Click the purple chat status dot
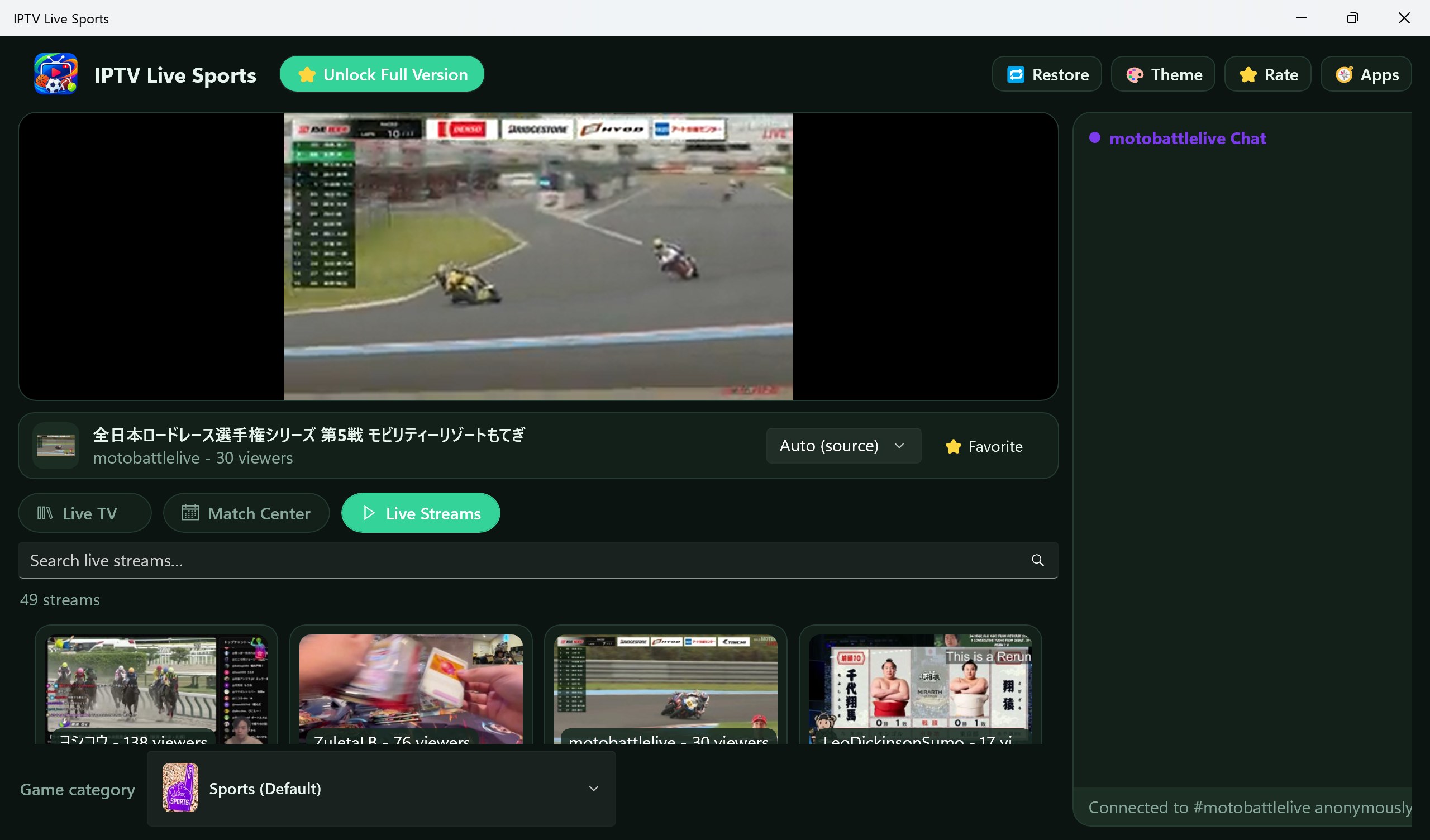 1095,138
